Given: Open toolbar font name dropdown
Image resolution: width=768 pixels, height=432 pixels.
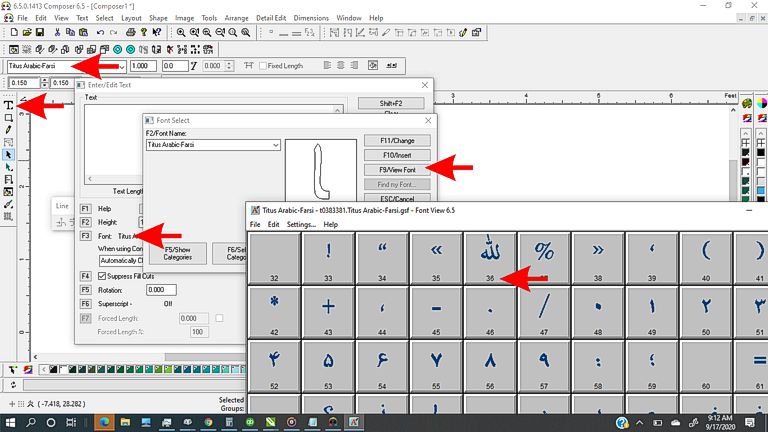Looking at the screenshot, I should pyautogui.click(x=122, y=66).
